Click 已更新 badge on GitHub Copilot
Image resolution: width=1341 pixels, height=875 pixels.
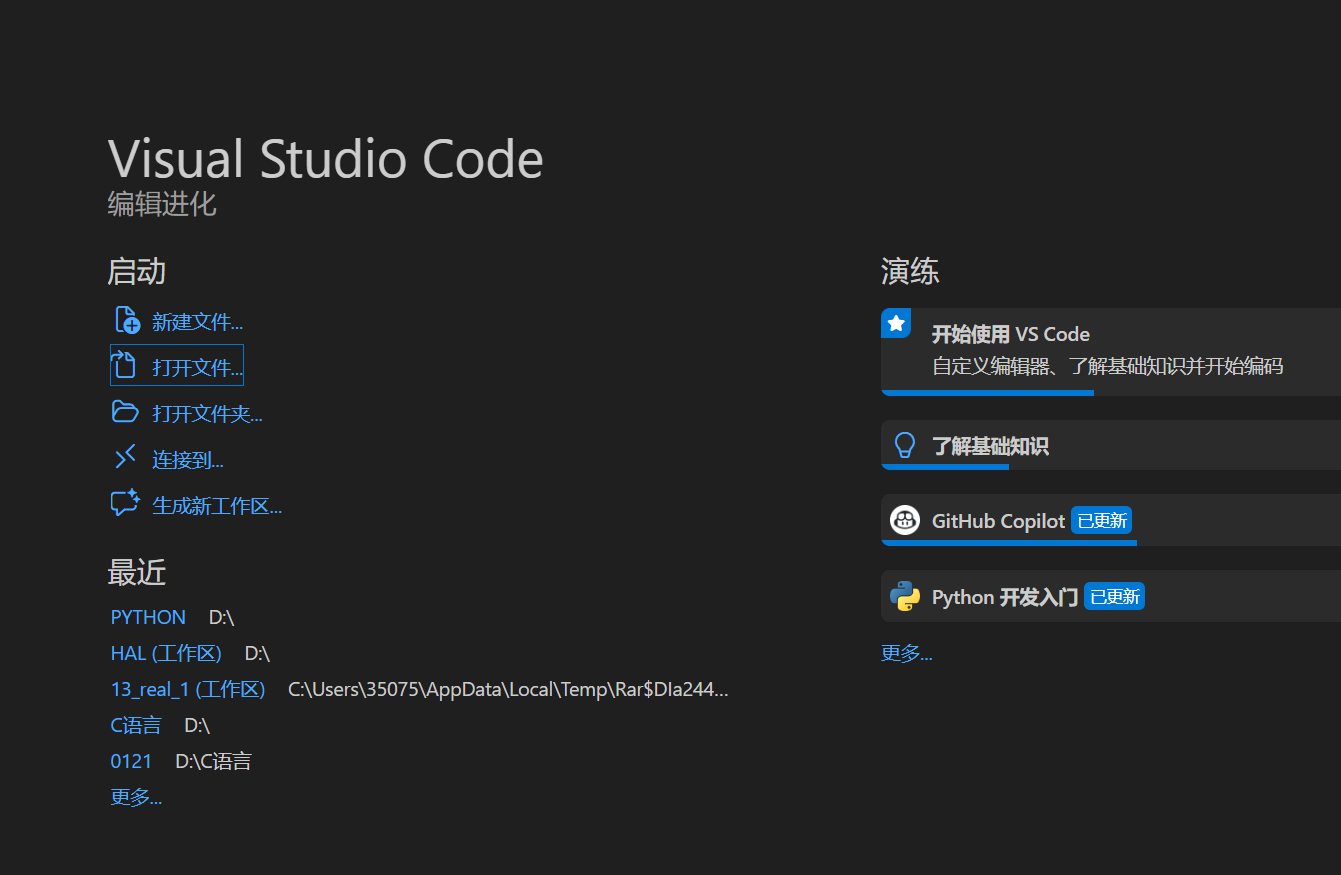(x=1101, y=520)
